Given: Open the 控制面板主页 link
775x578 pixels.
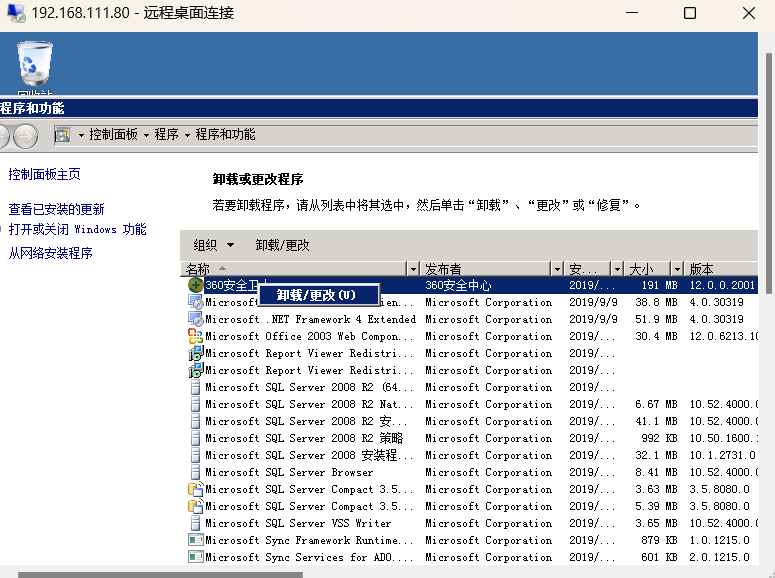Looking at the screenshot, I should pyautogui.click(x=44, y=174).
